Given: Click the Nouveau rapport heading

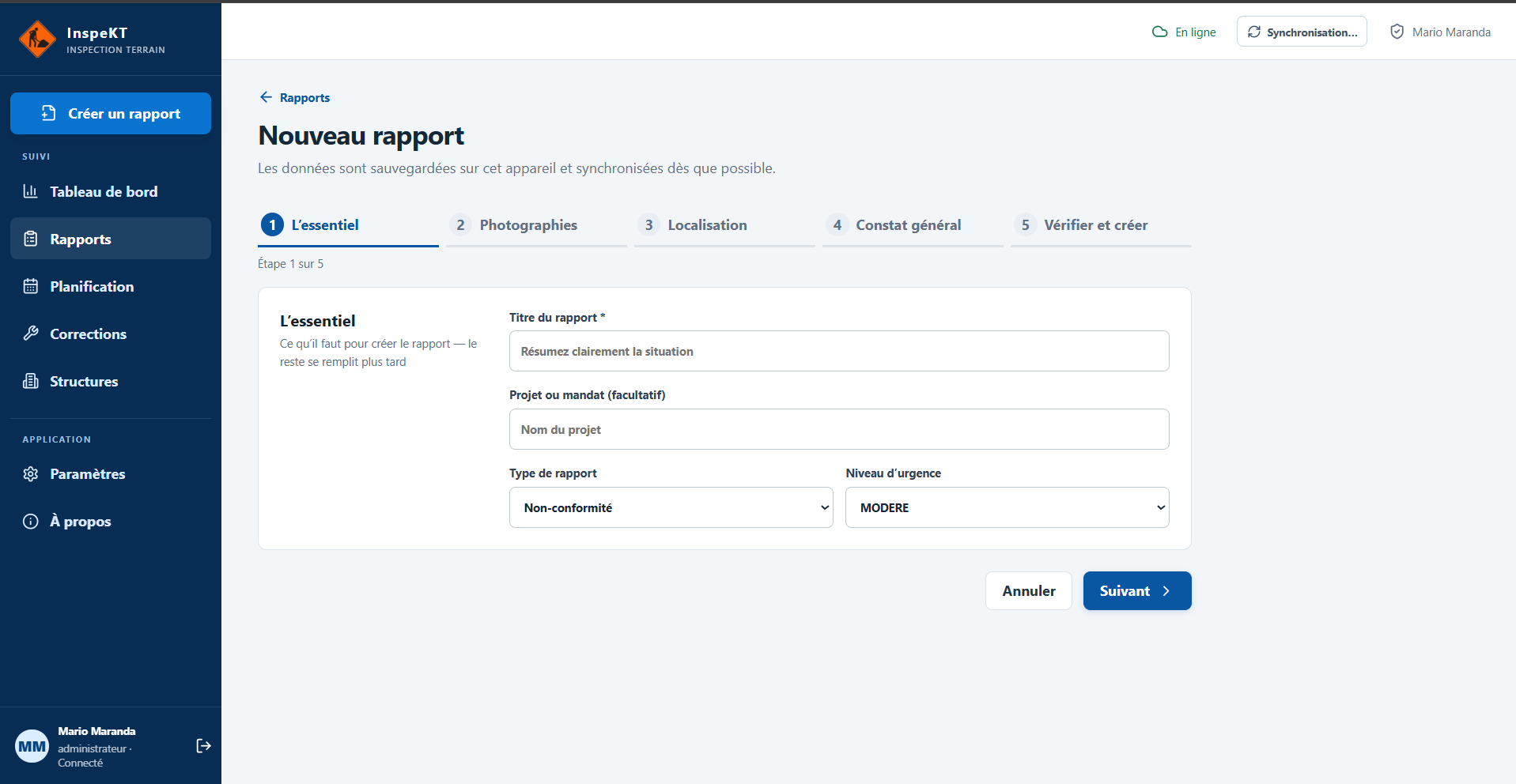Looking at the screenshot, I should [x=361, y=136].
